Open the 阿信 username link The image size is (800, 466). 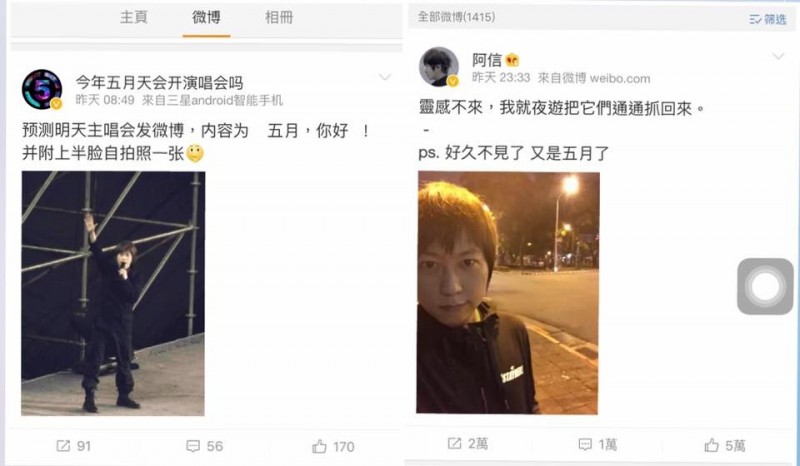pos(487,60)
